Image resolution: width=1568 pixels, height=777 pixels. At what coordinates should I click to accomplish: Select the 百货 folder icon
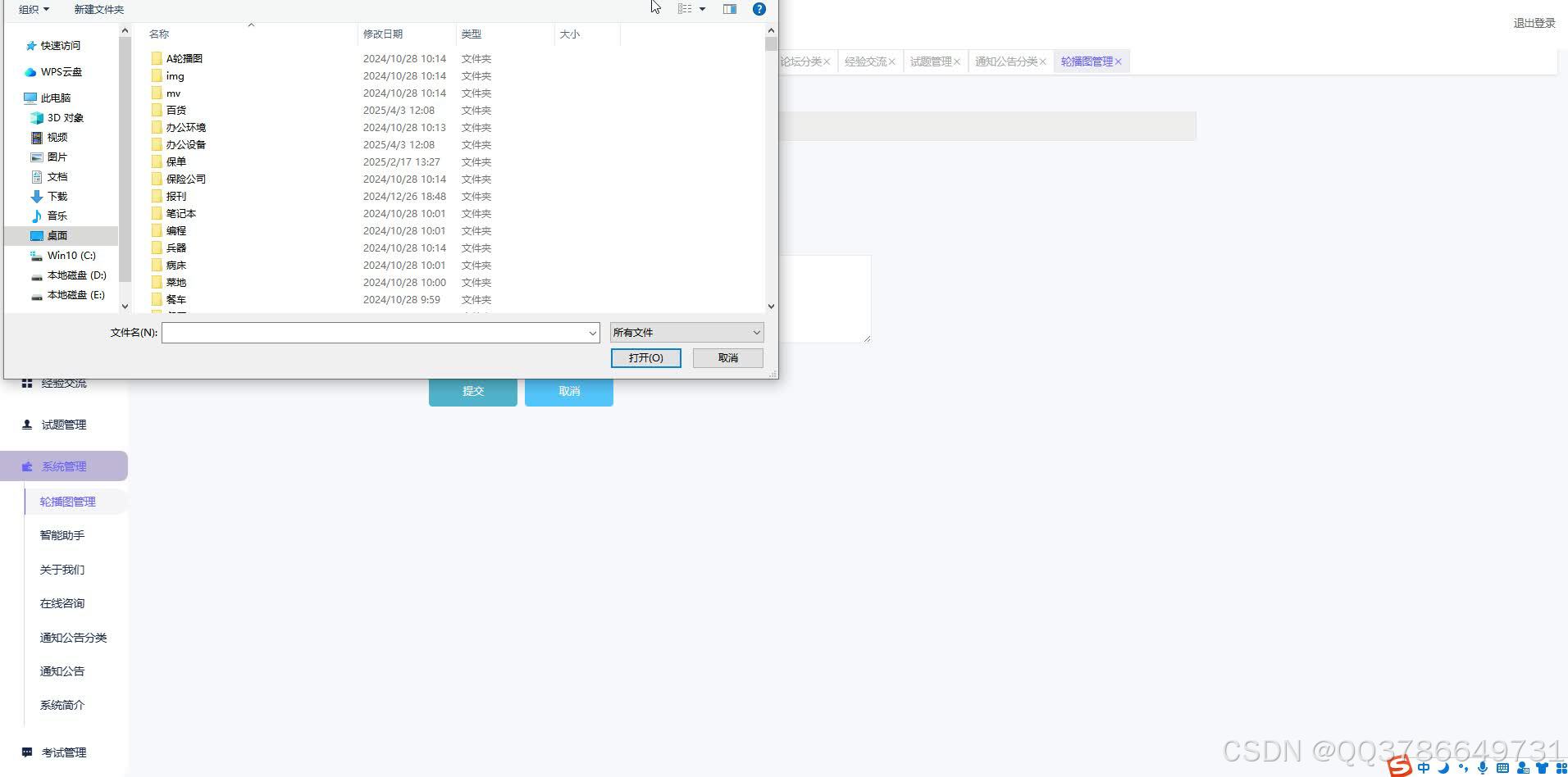(157, 110)
